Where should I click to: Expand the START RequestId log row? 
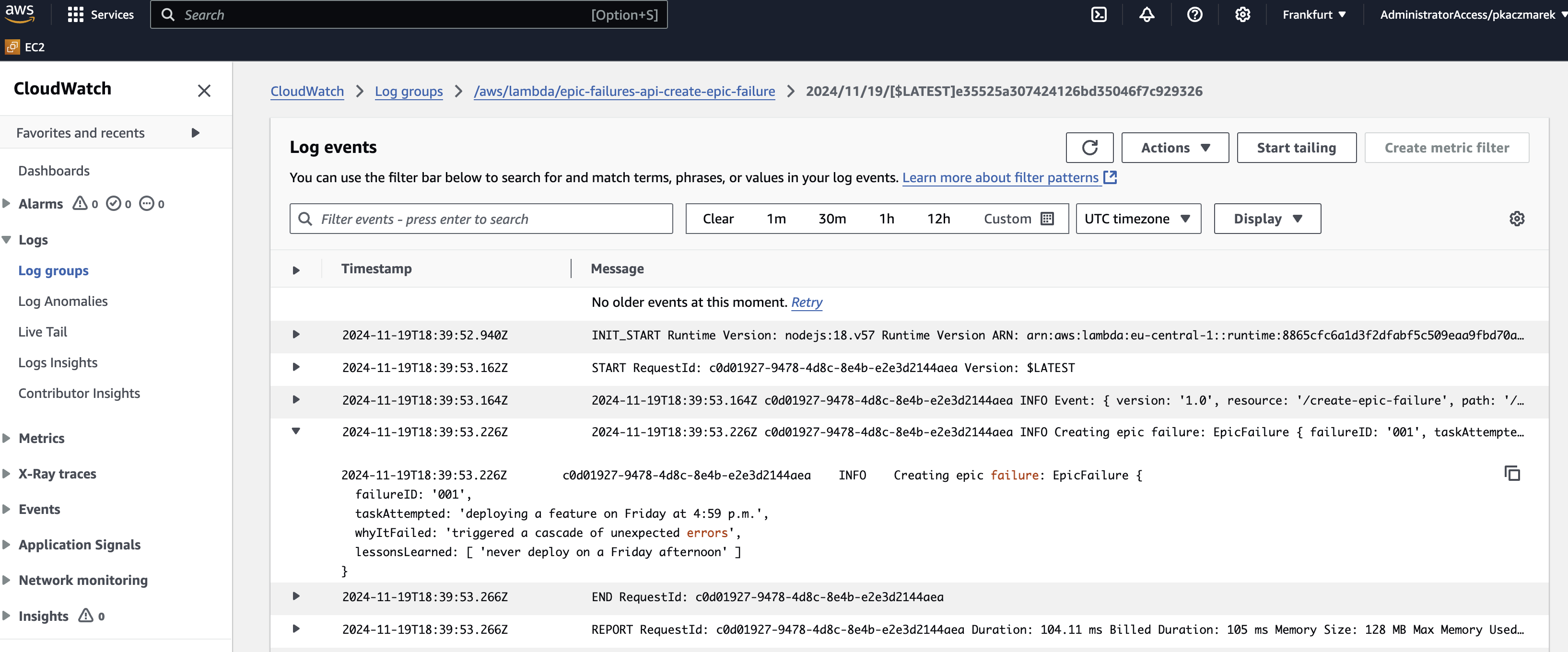point(296,366)
